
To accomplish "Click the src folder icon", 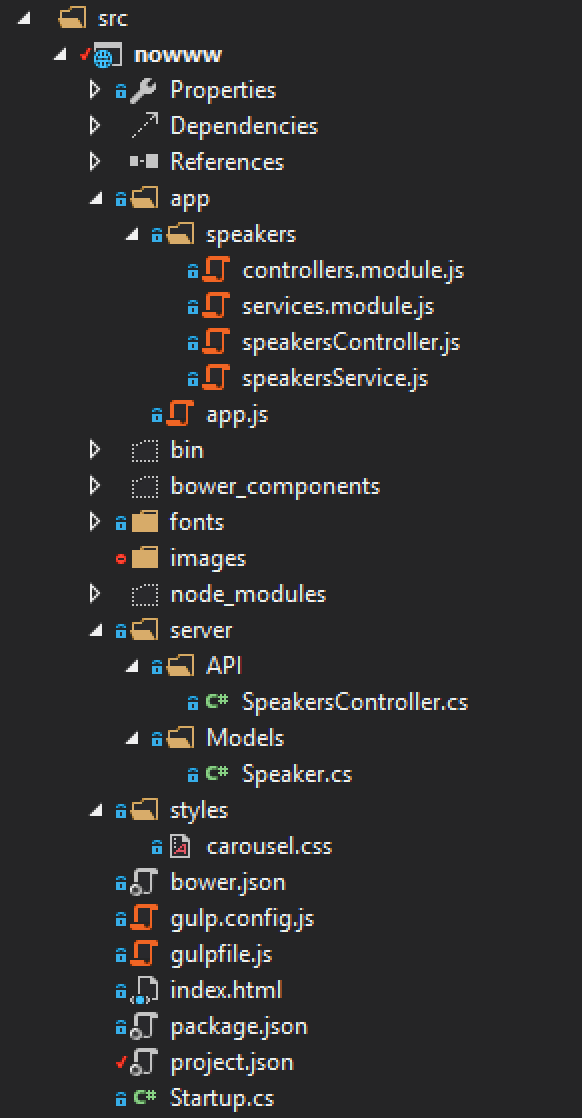I will point(73,18).
